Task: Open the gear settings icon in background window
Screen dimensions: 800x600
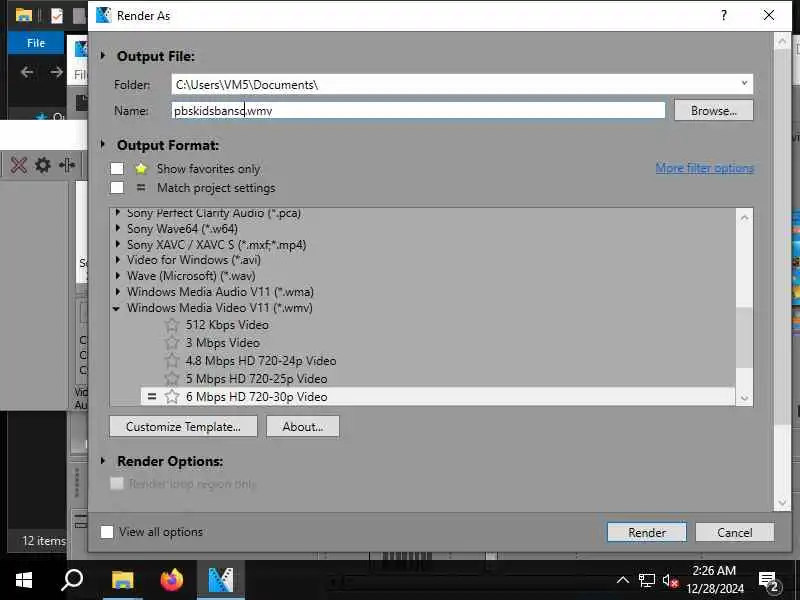Action: click(x=43, y=165)
